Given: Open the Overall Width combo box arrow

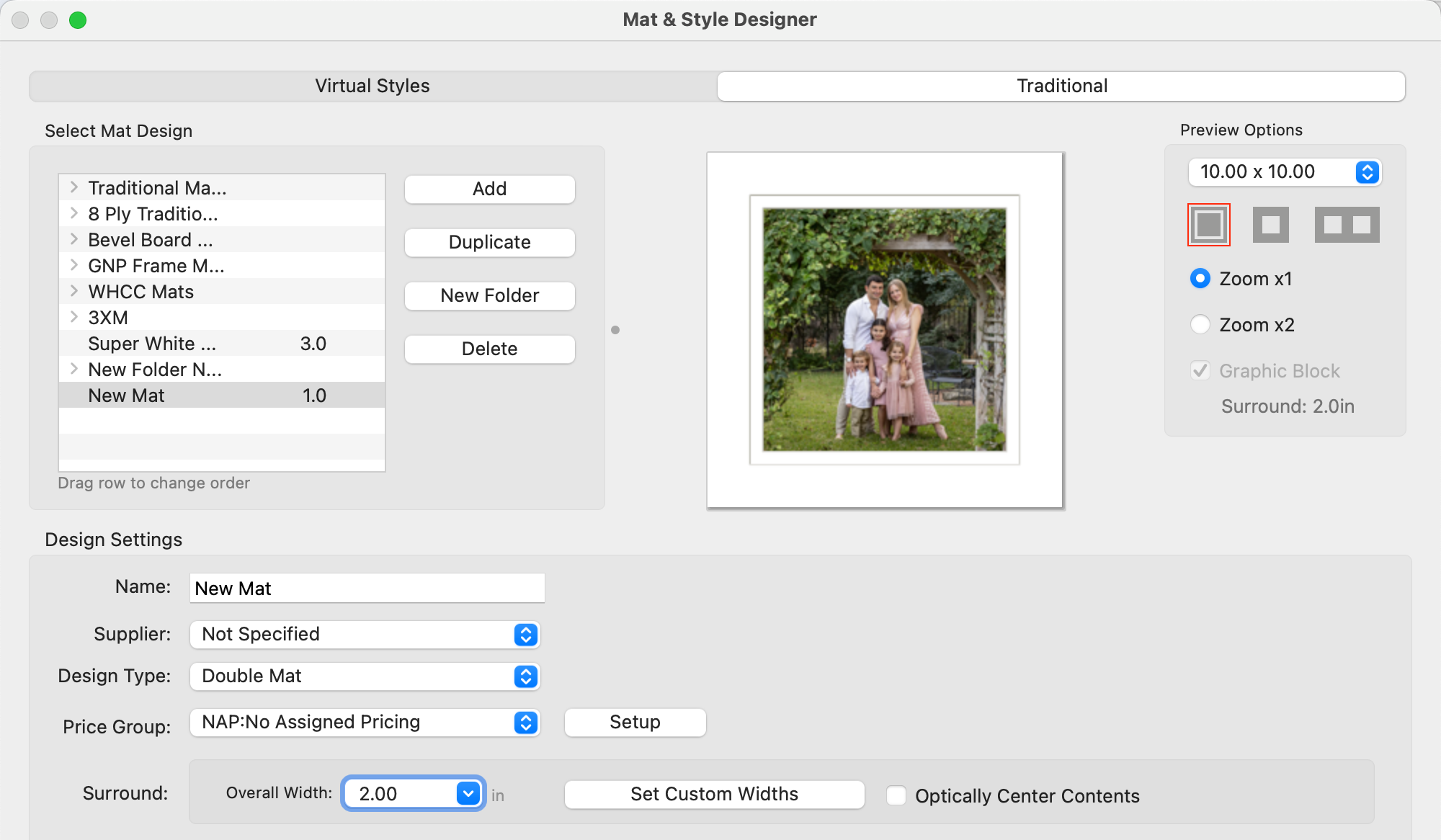Looking at the screenshot, I should [468, 794].
